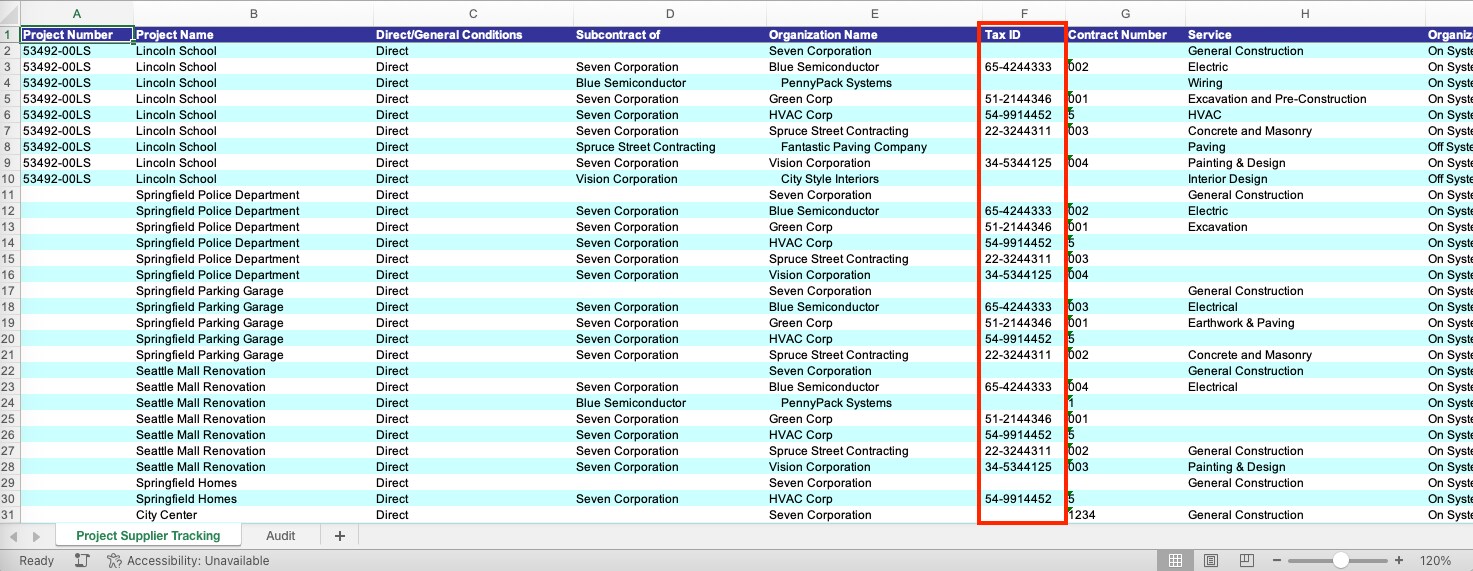Switch to Page Break Preview icon
1473x571 pixels.
(1246, 560)
